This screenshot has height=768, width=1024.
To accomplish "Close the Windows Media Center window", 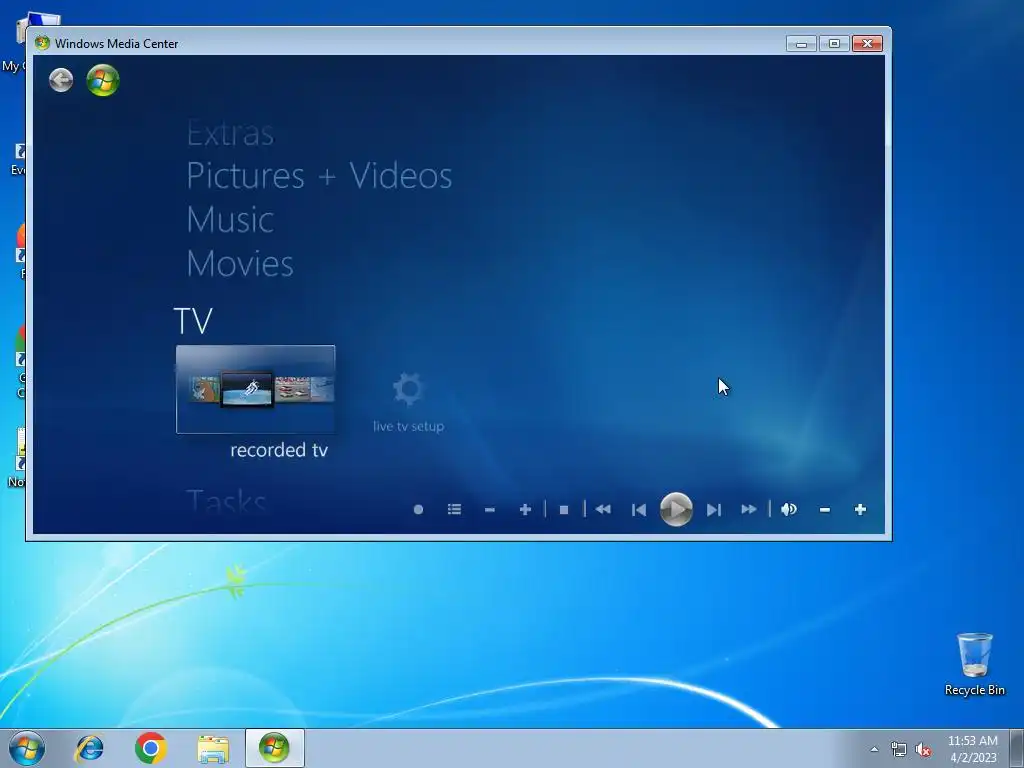I will pos(867,43).
